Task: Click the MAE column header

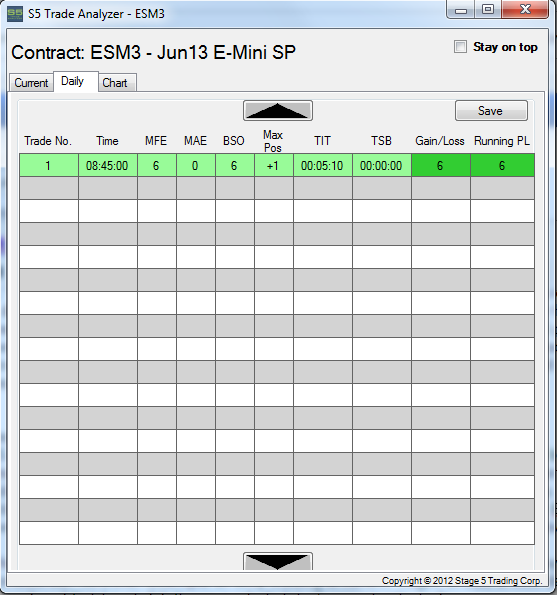Action: tap(195, 141)
